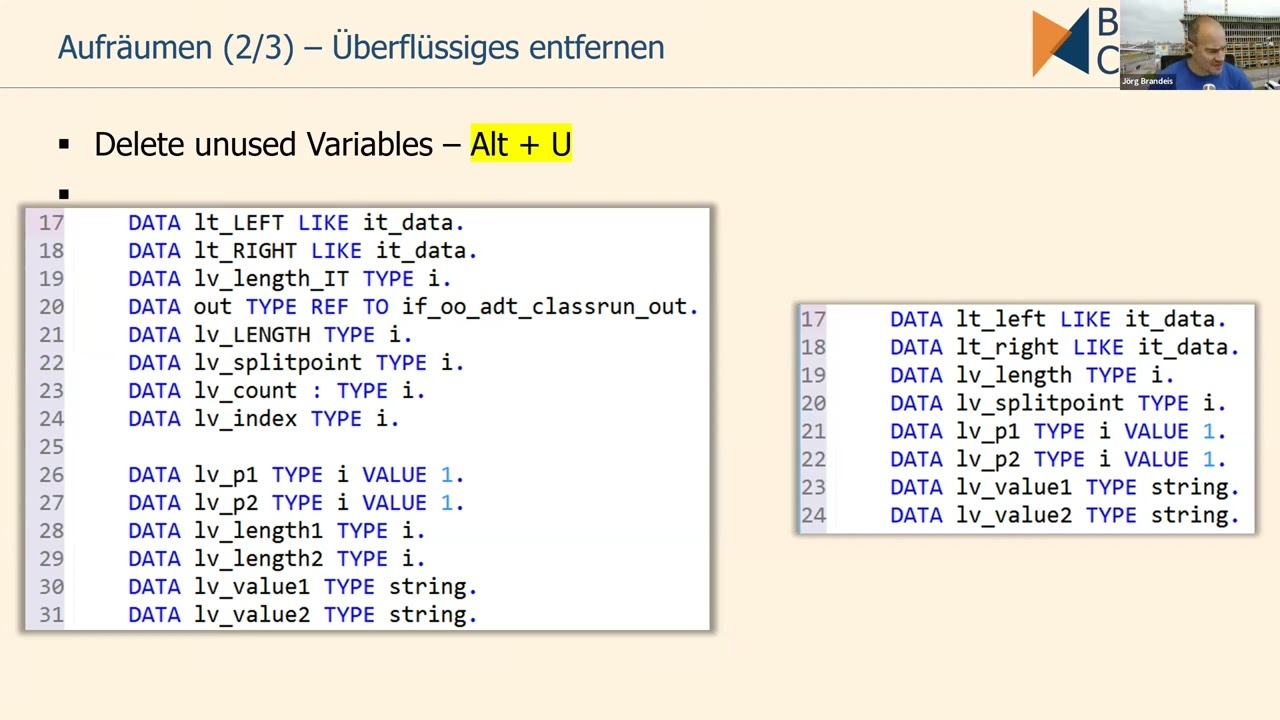The width and height of the screenshot is (1280, 720).
Task: Click lv_value2 on line 31 left block
Action: point(252,615)
